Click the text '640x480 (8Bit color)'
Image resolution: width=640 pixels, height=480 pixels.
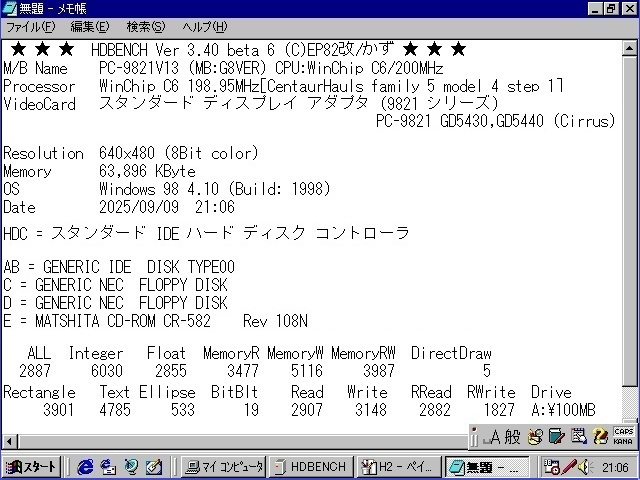click(x=179, y=153)
